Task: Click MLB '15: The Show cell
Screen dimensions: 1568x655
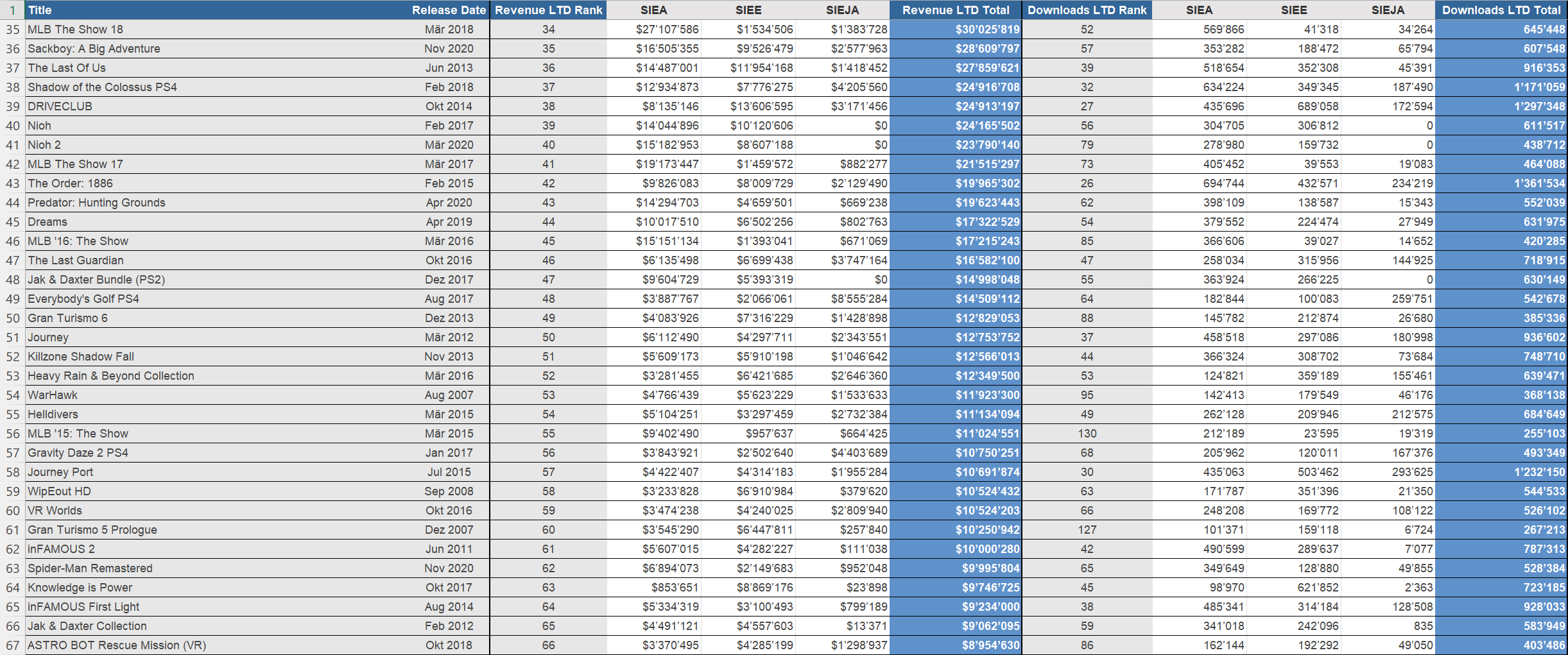Action: tap(217, 434)
